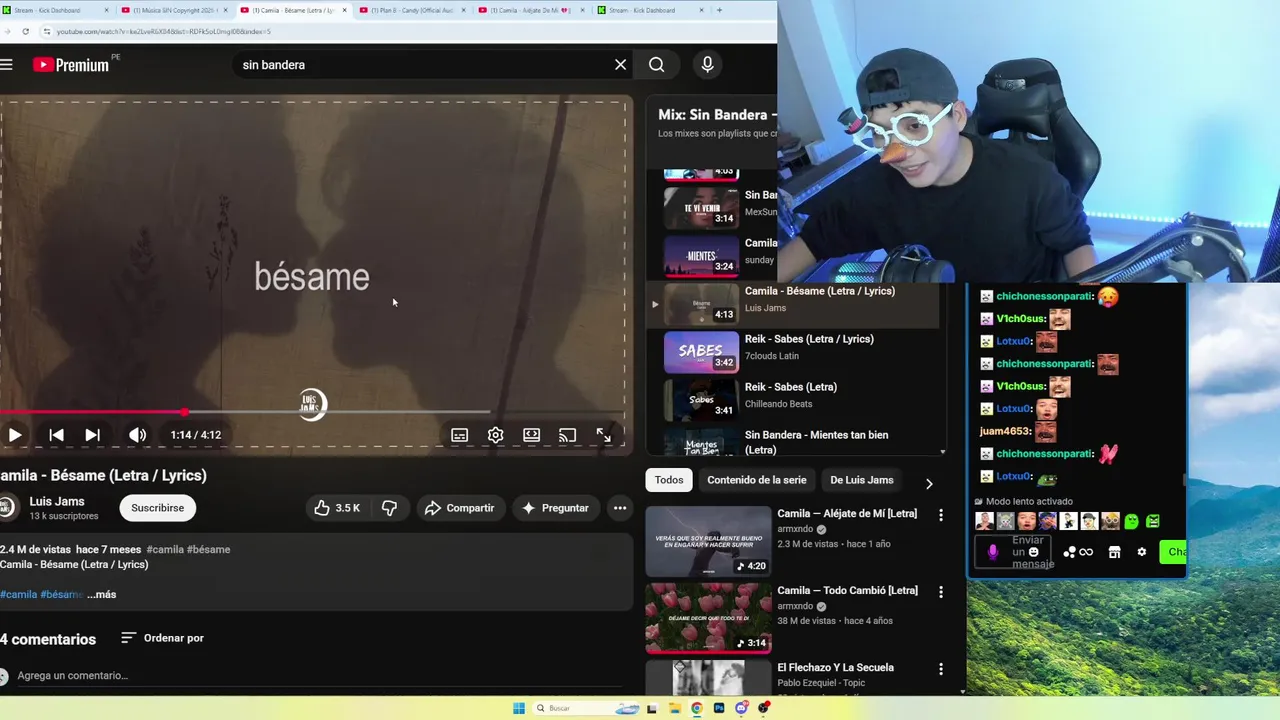Play 'Sin Bandera - Mientes tan bien' from mix
The image size is (1280, 720).
click(795, 442)
